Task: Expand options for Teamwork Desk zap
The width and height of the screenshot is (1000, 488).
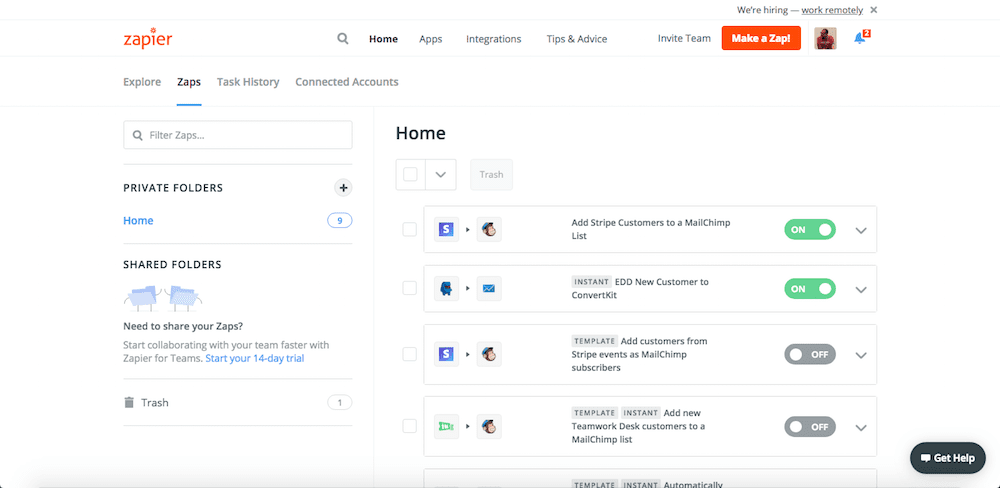Action: click(861, 427)
